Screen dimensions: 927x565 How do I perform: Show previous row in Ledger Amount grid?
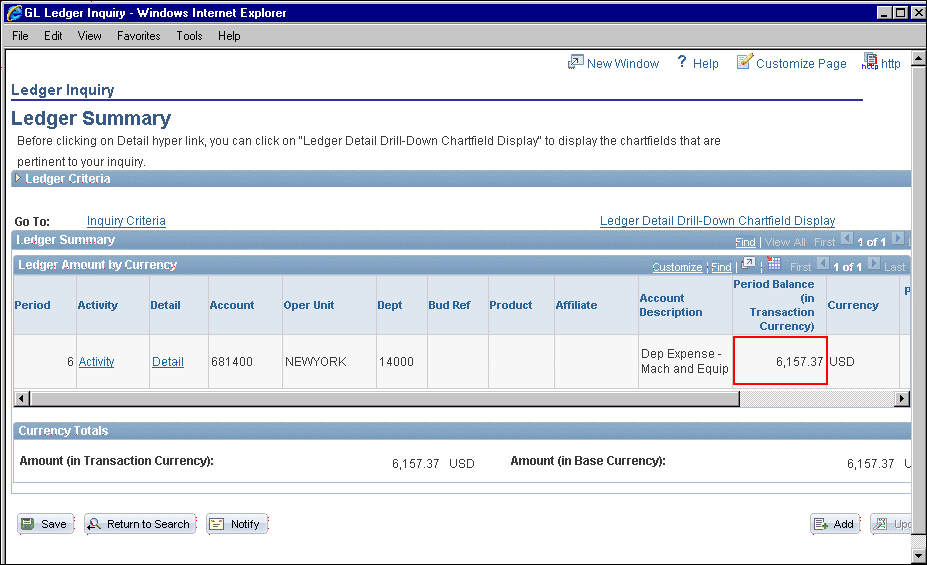tap(822, 264)
